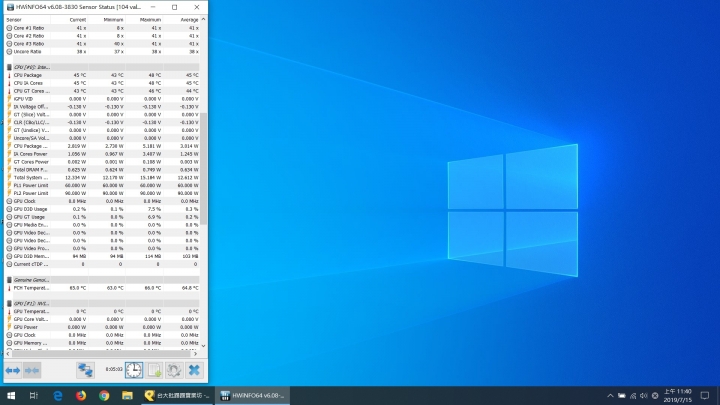This screenshot has height=405, width=720.
Task: Click the Maximum column header
Action: 150,18
